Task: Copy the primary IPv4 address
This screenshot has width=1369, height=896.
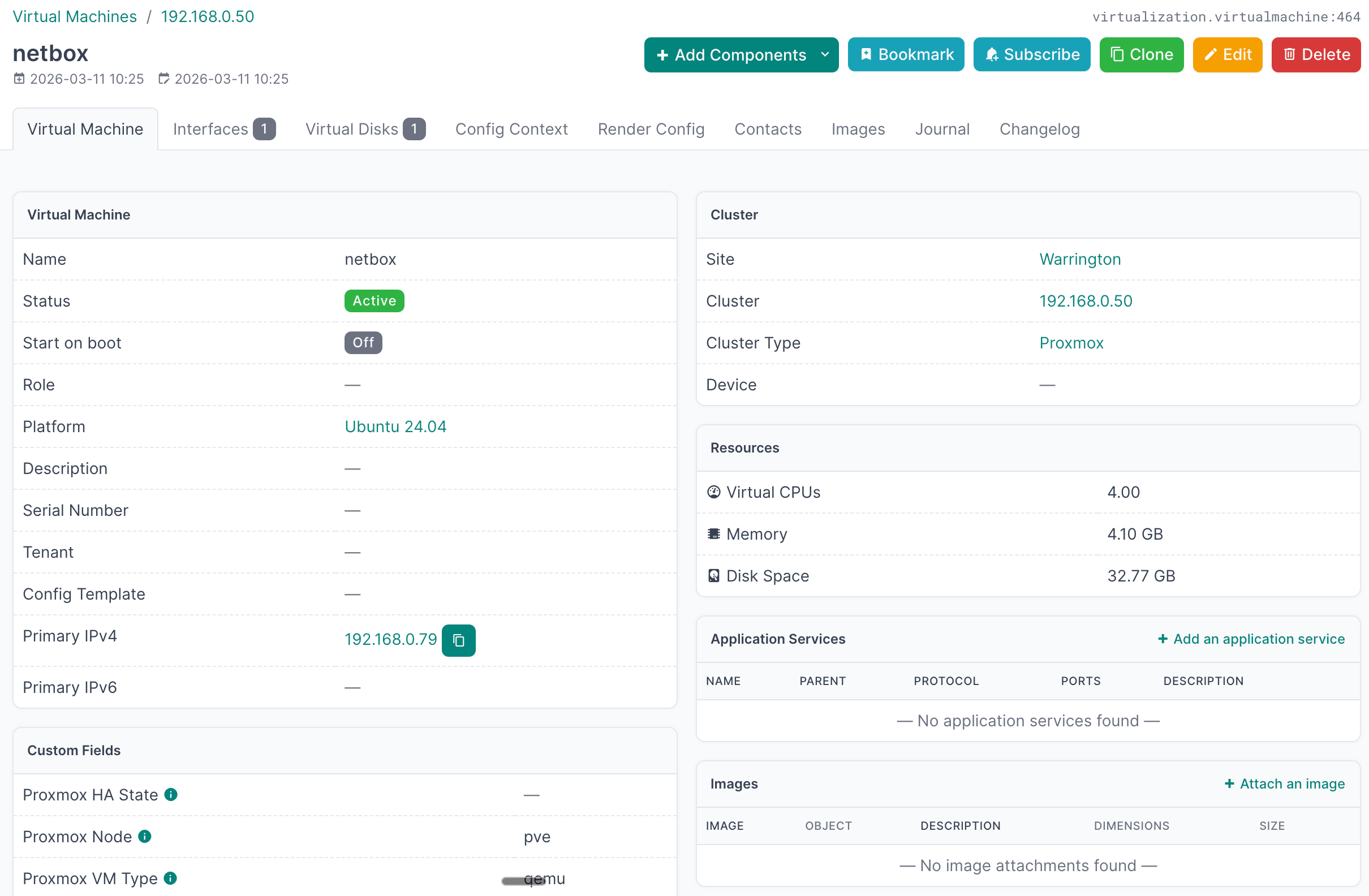Action: [458, 640]
